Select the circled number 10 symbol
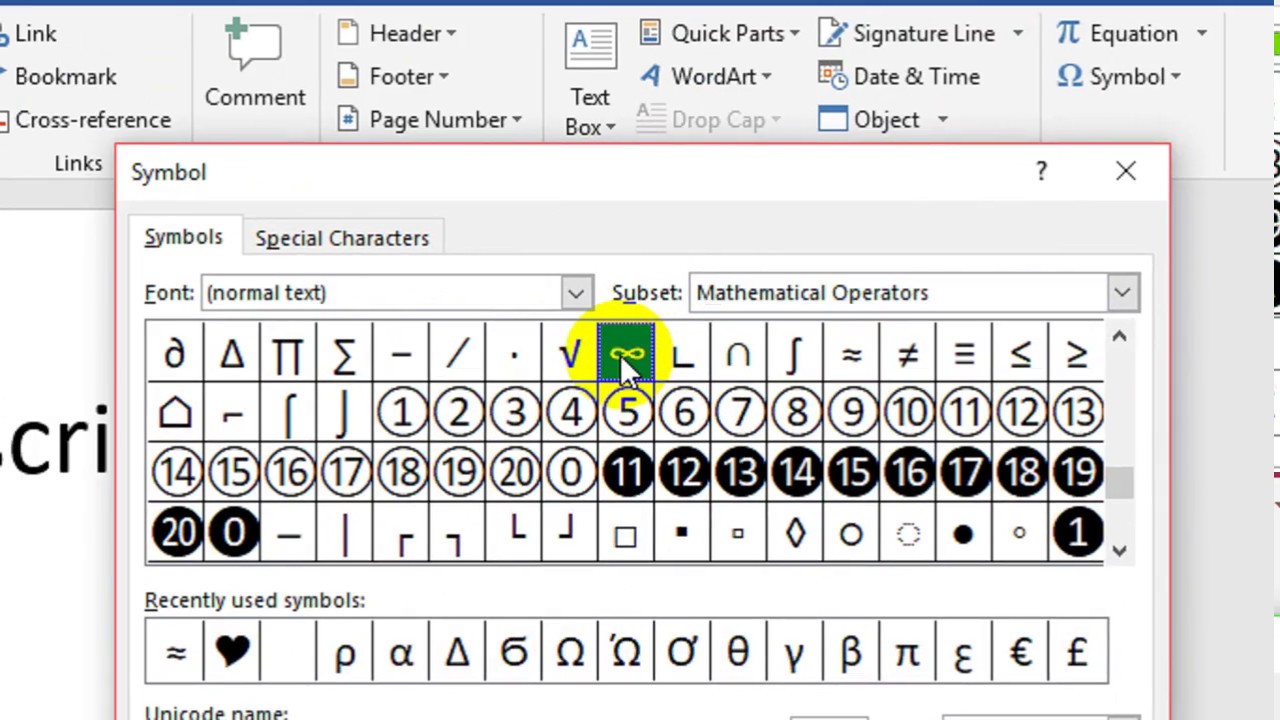 click(908, 413)
